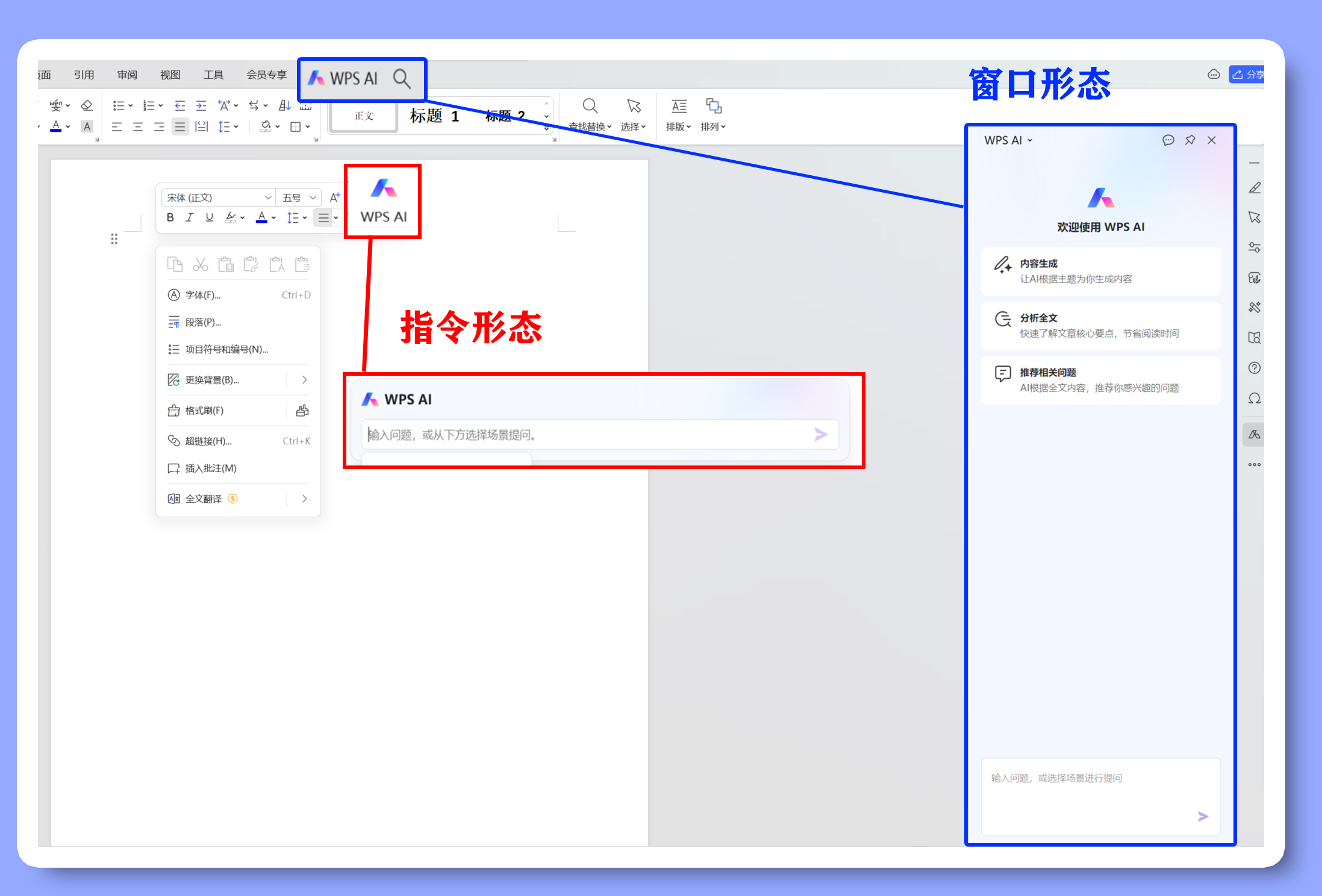Choose 插入批注(M) from context menu
Image resolution: width=1322 pixels, height=896 pixels.
click(238, 468)
